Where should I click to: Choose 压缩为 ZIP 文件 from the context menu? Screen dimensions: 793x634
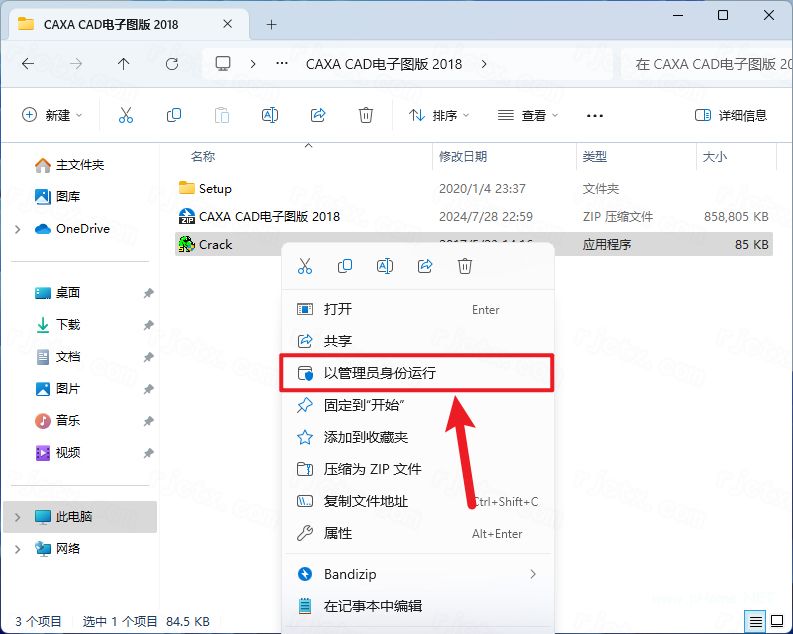(418, 469)
